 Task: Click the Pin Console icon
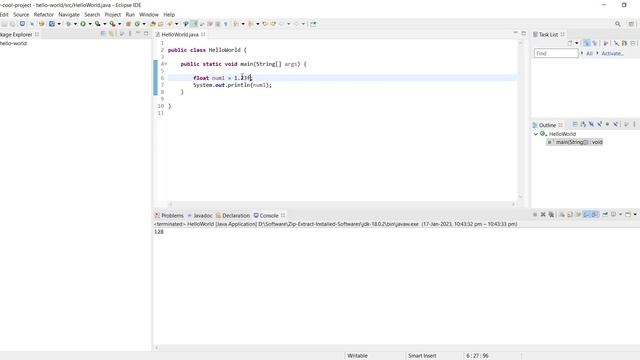point(605,214)
